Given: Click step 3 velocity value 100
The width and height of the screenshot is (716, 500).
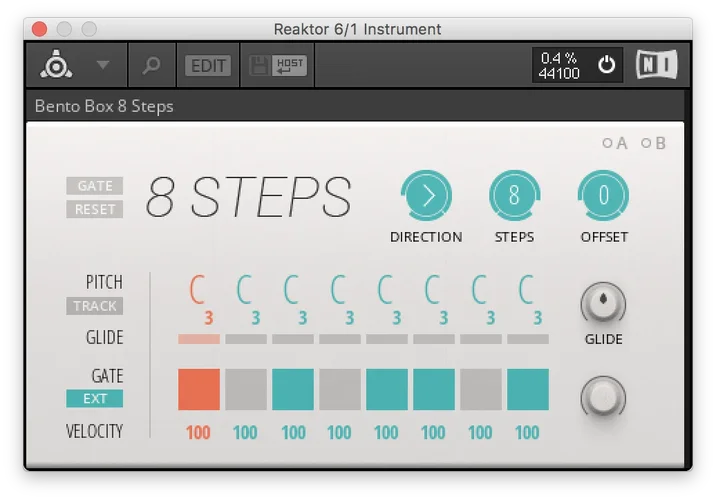Looking at the screenshot, I should (293, 432).
